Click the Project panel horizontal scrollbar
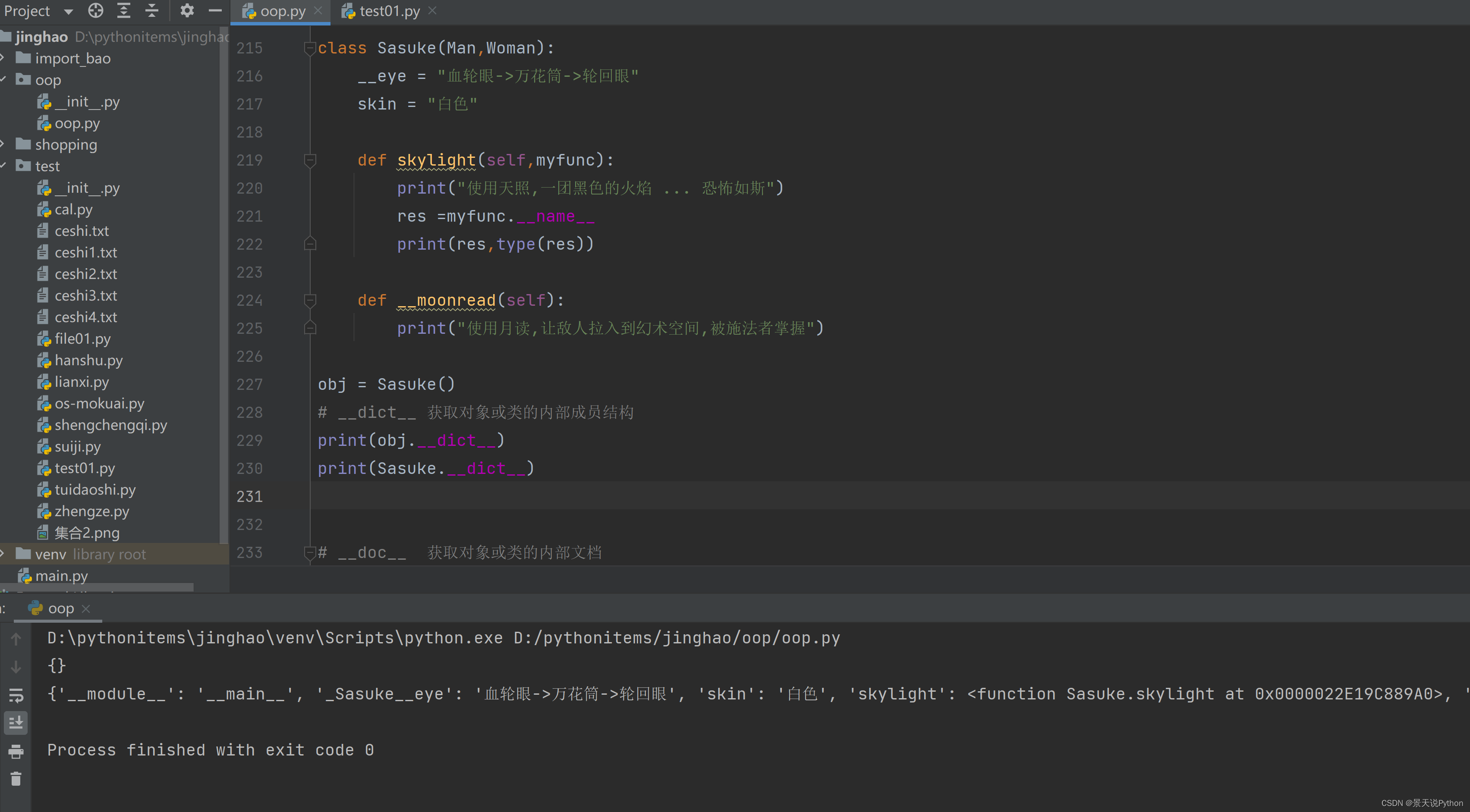 pos(97,587)
